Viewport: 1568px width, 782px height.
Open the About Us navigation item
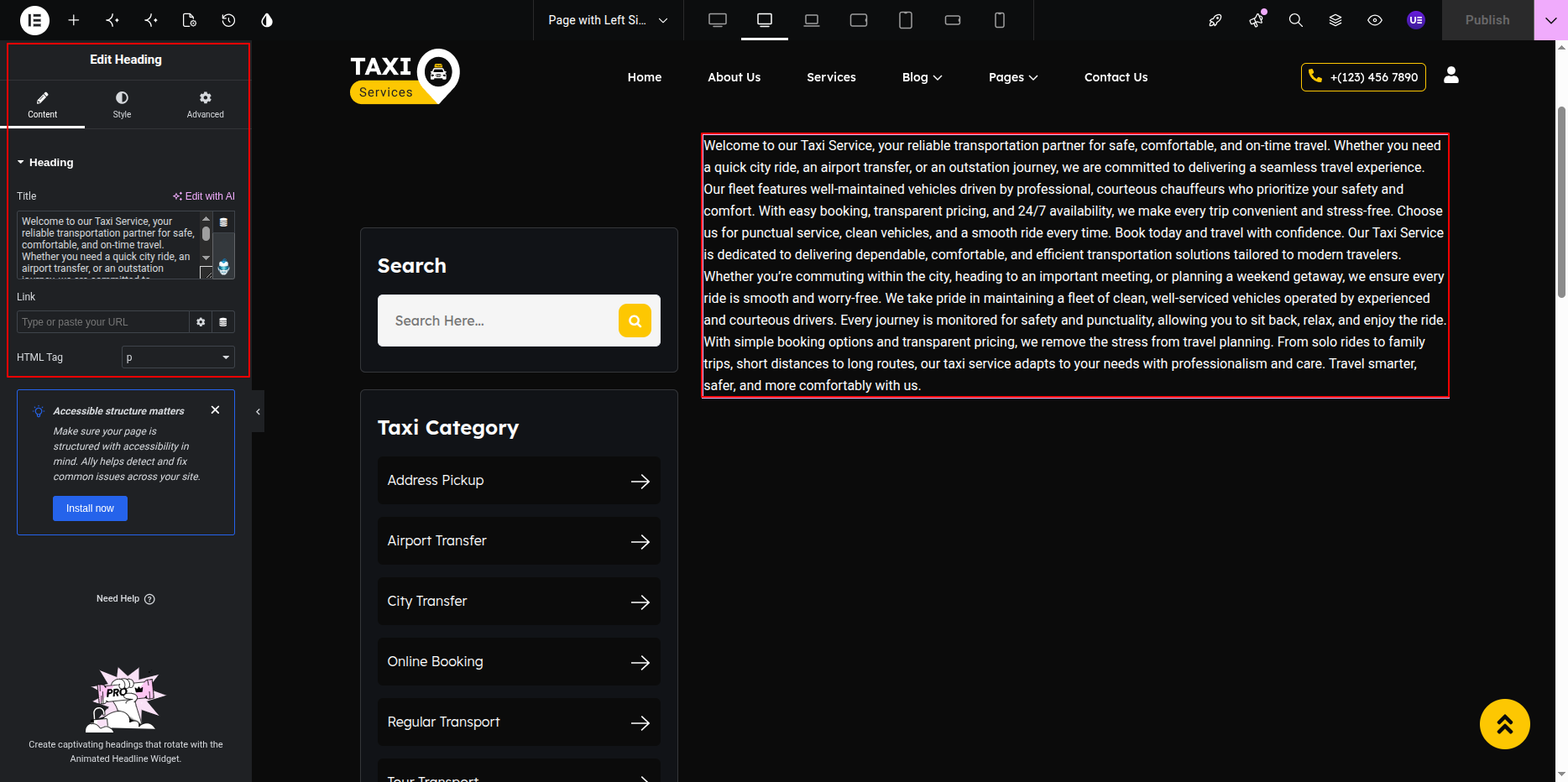coord(734,77)
